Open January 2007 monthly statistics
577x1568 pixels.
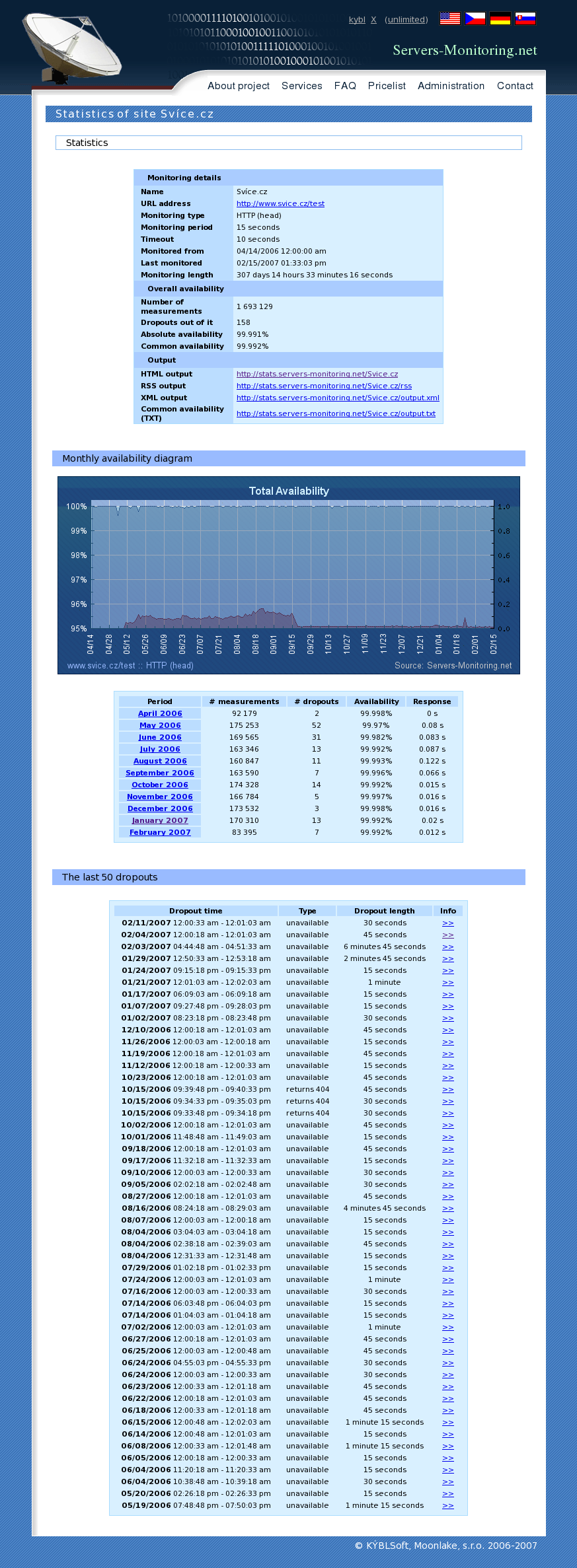[x=160, y=820]
